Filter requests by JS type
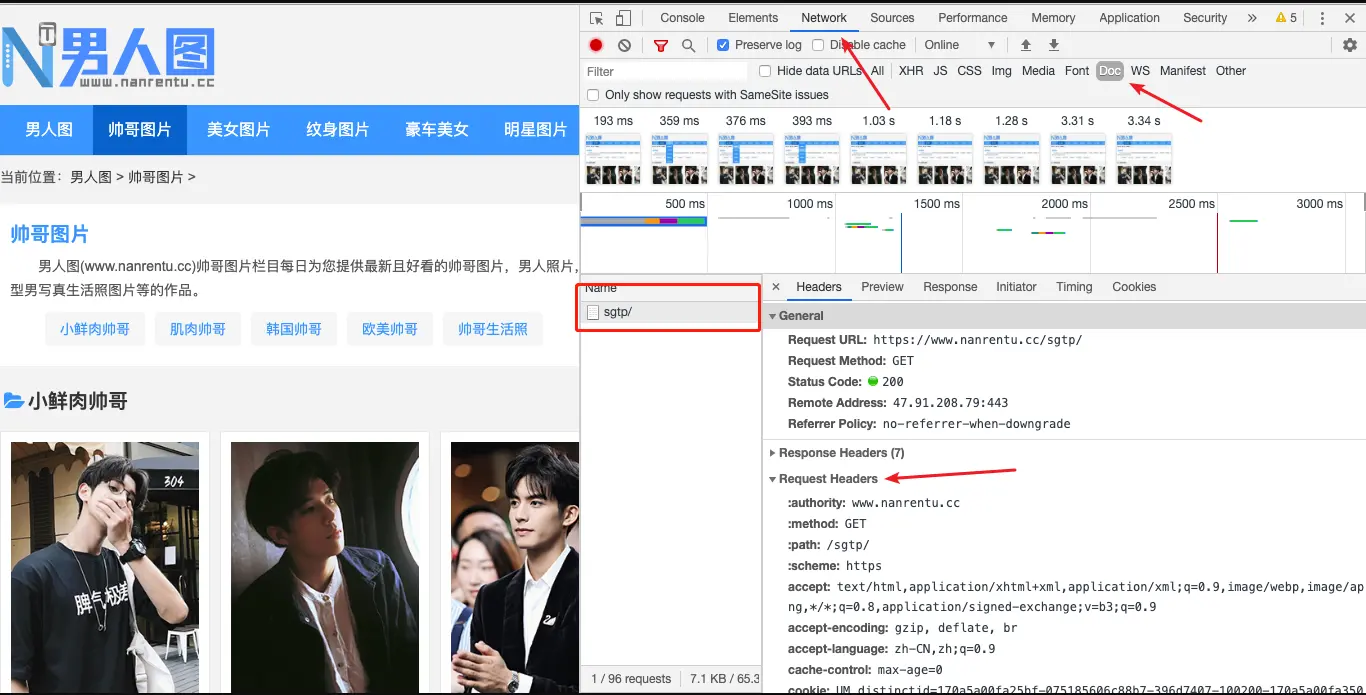The height and width of the screenshot is (695, 1366). click(x=940, y=71)
